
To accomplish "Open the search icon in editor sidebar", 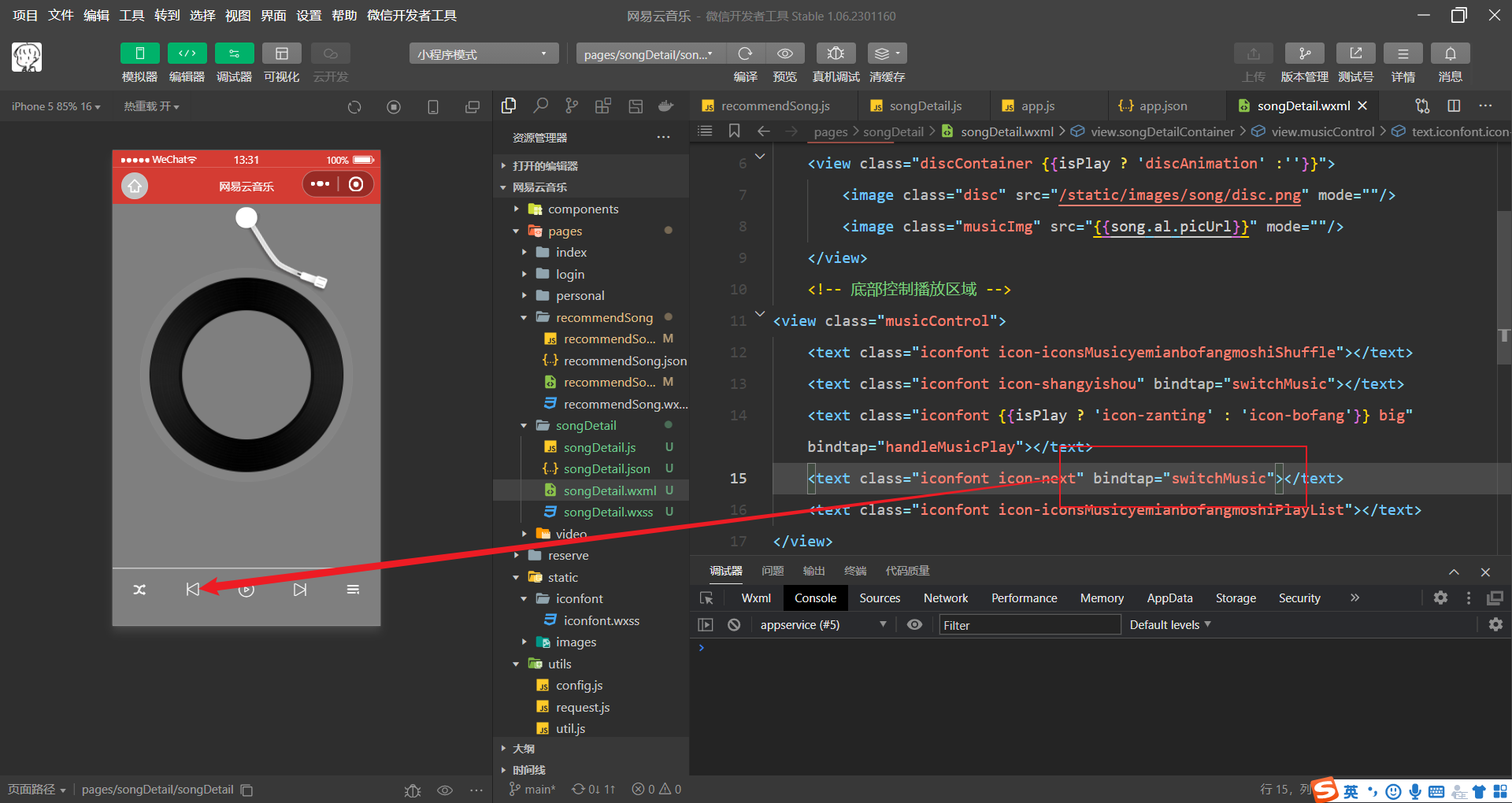I will [540, 105].
